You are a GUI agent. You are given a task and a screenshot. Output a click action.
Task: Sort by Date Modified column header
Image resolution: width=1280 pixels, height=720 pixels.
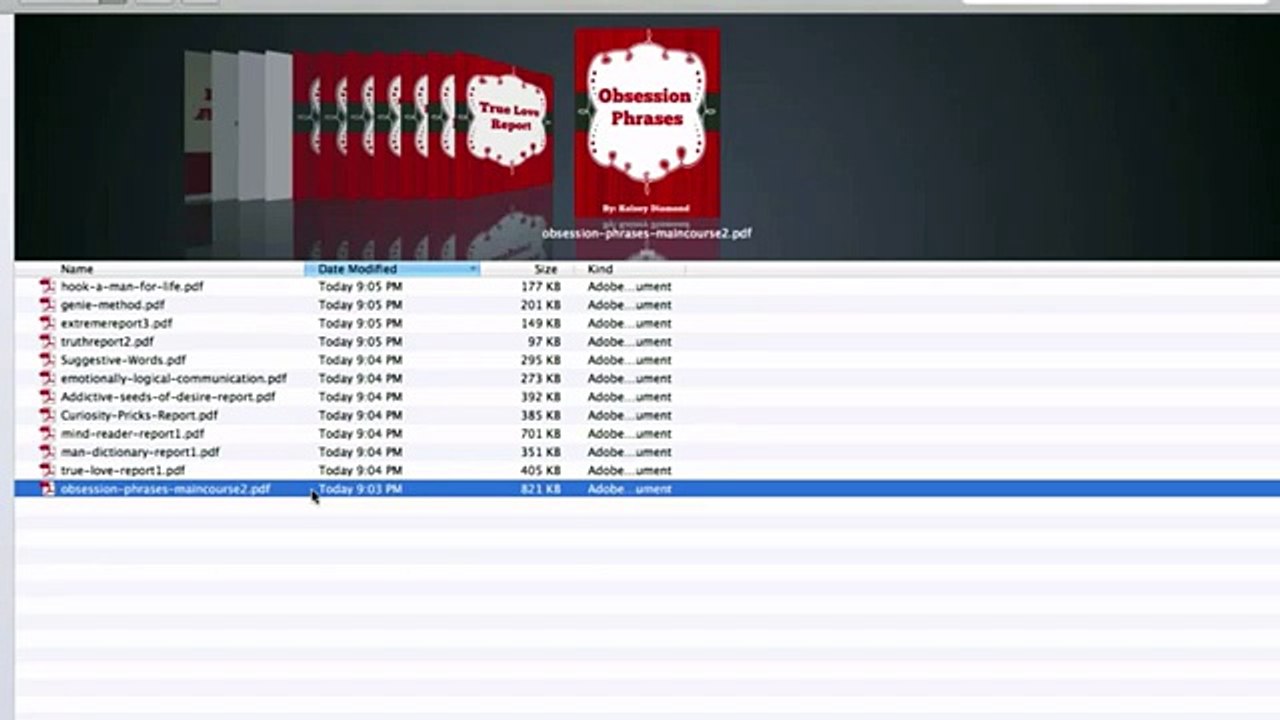[x=392, y=269]
